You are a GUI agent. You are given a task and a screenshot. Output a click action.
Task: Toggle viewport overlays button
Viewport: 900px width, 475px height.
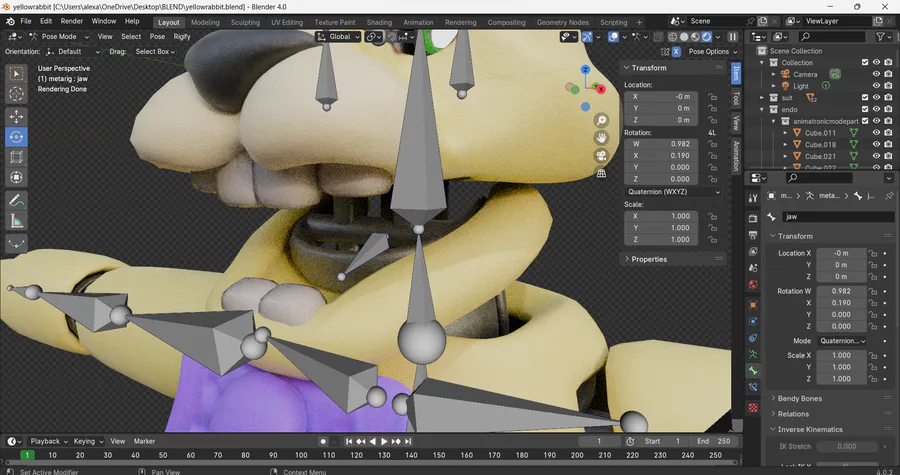[614, 37]
